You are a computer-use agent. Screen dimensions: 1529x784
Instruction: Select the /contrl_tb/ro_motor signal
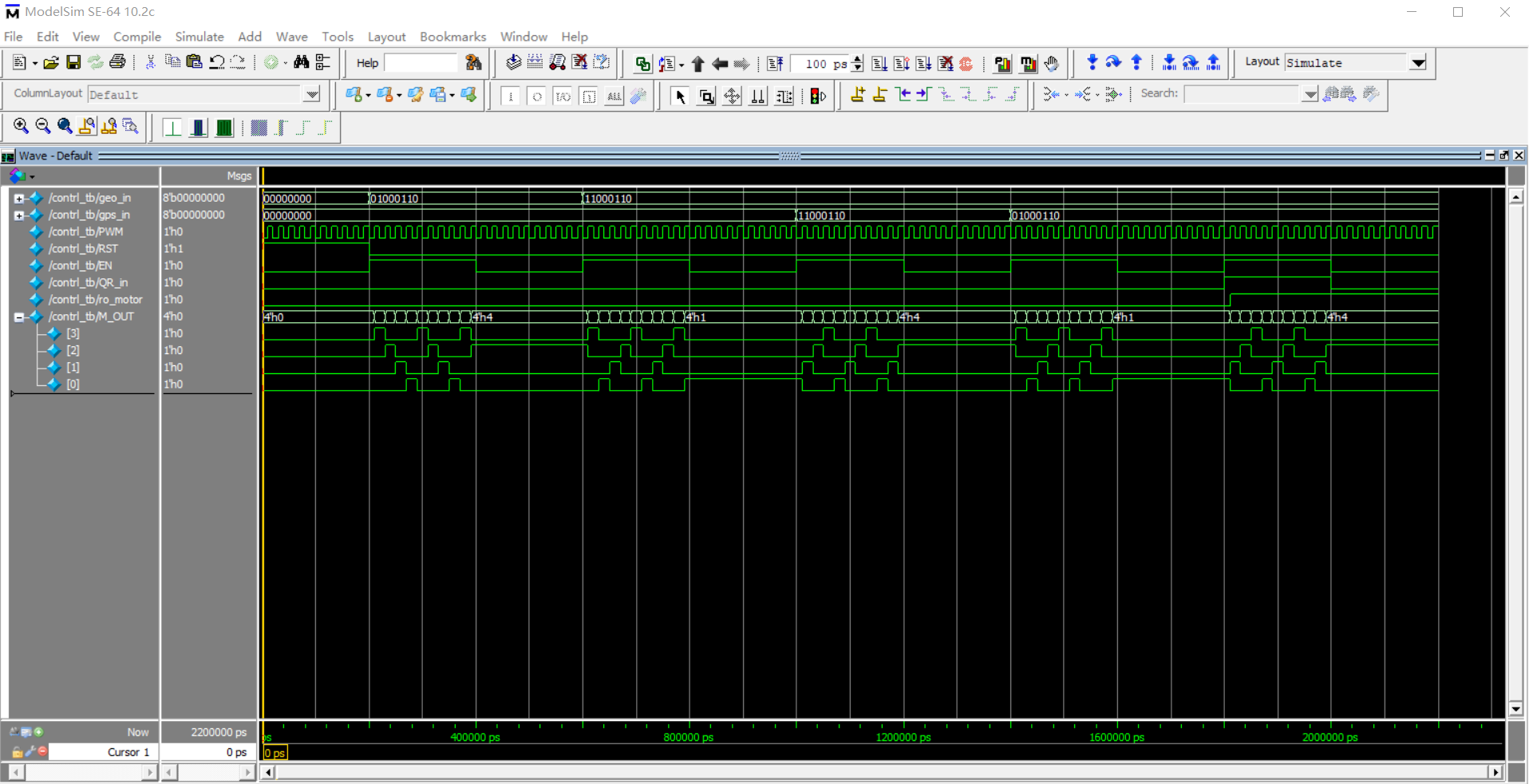(x=95, y=300)
